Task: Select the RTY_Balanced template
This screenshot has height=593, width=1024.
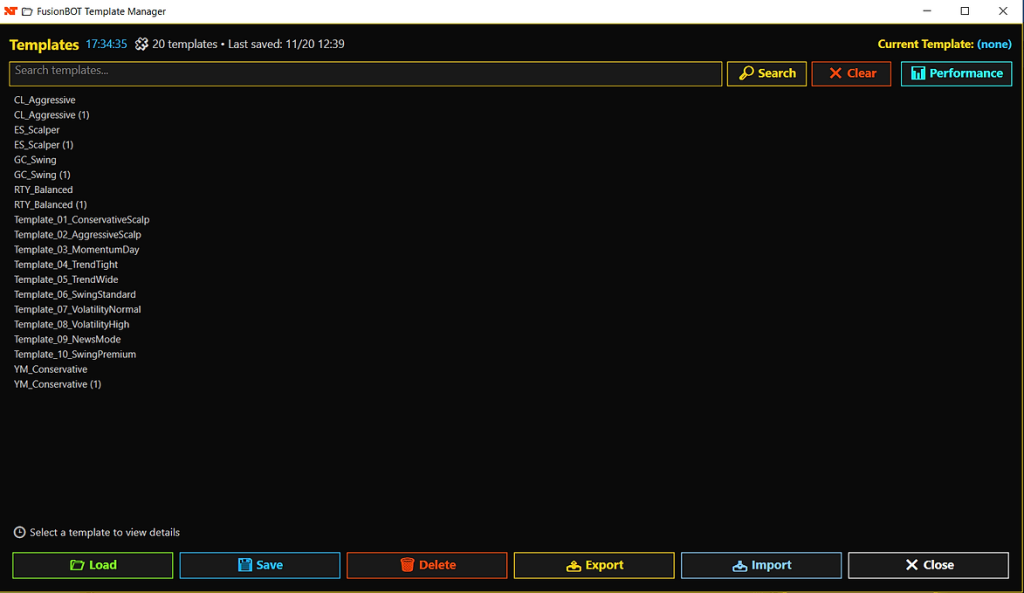Action: coord(43,190)
